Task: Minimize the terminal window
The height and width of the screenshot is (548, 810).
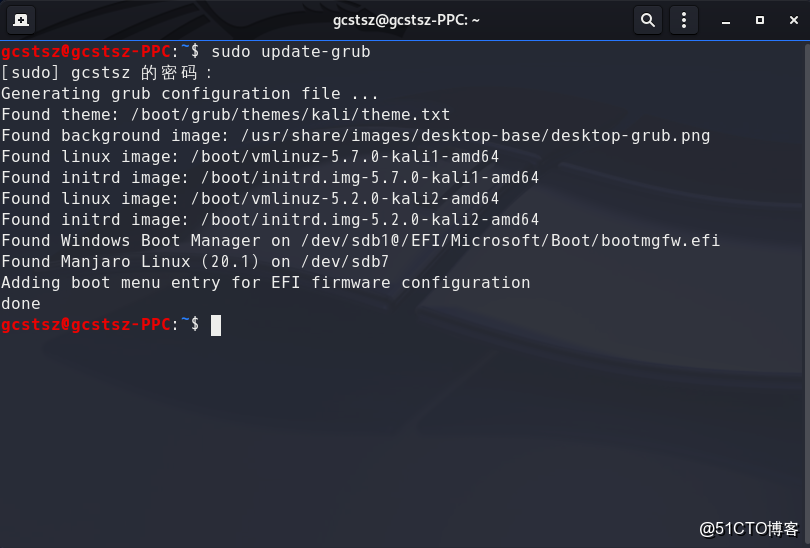Action: [726, 21]
